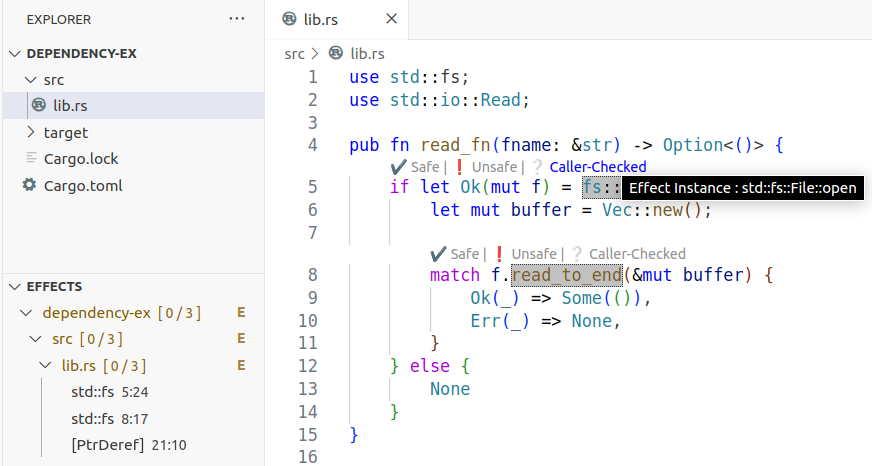The height and width of the screenshot is (466, 872).
Task: Click the Rust file icon in breadcrumb
Action: 336,54
